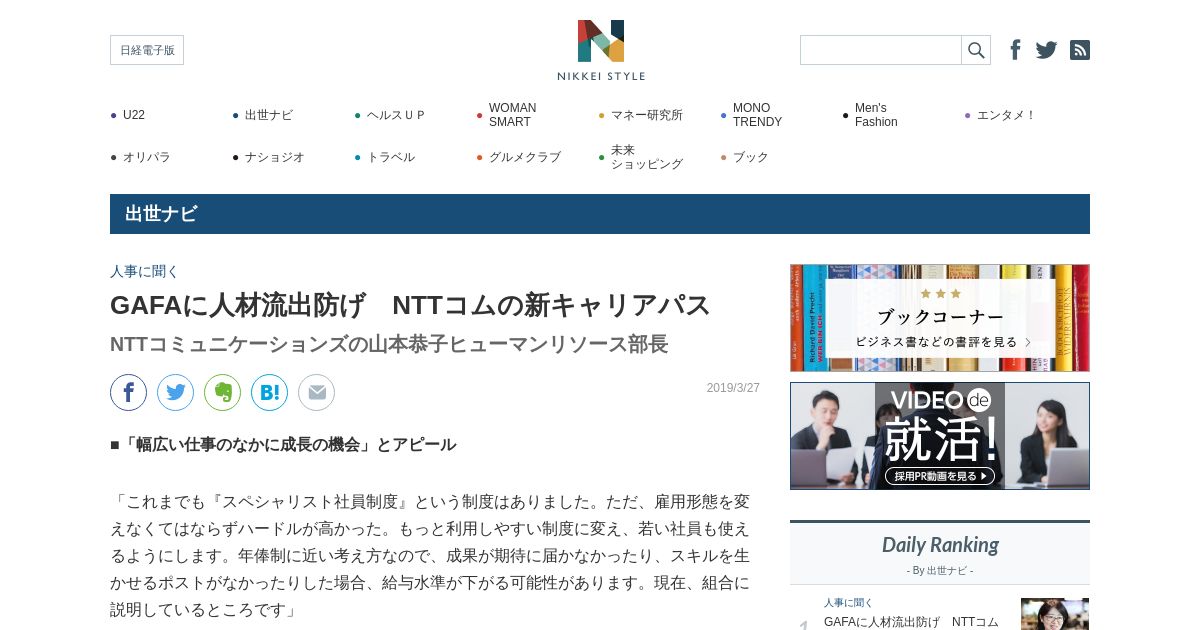Click the search text field
This screenshot has width=1200, height=630.
coord(881,50)
